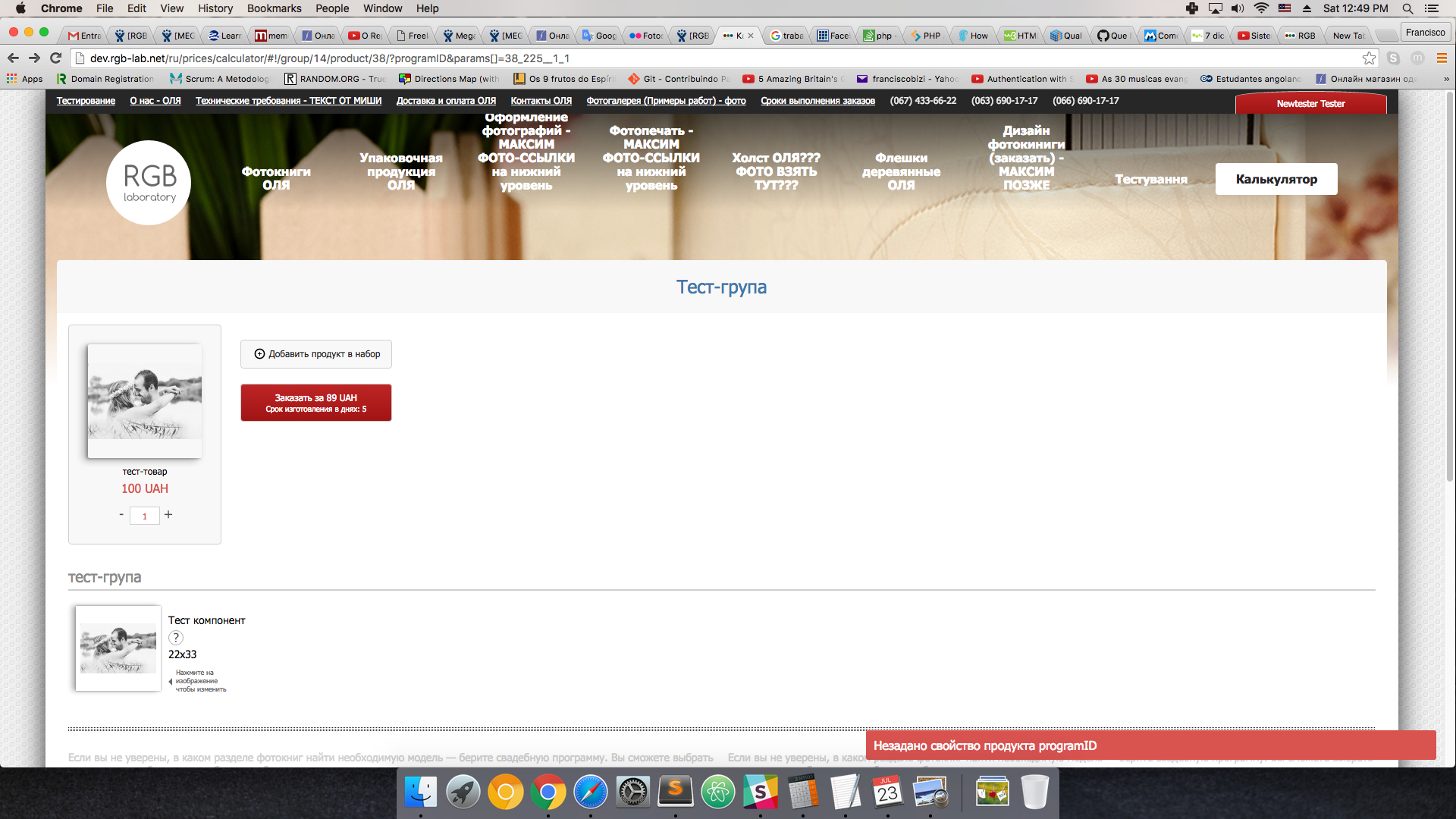Click the macOS Spotlight search icon
Viewport: 1456px width, 819px height.
(x=1407, y=8)
